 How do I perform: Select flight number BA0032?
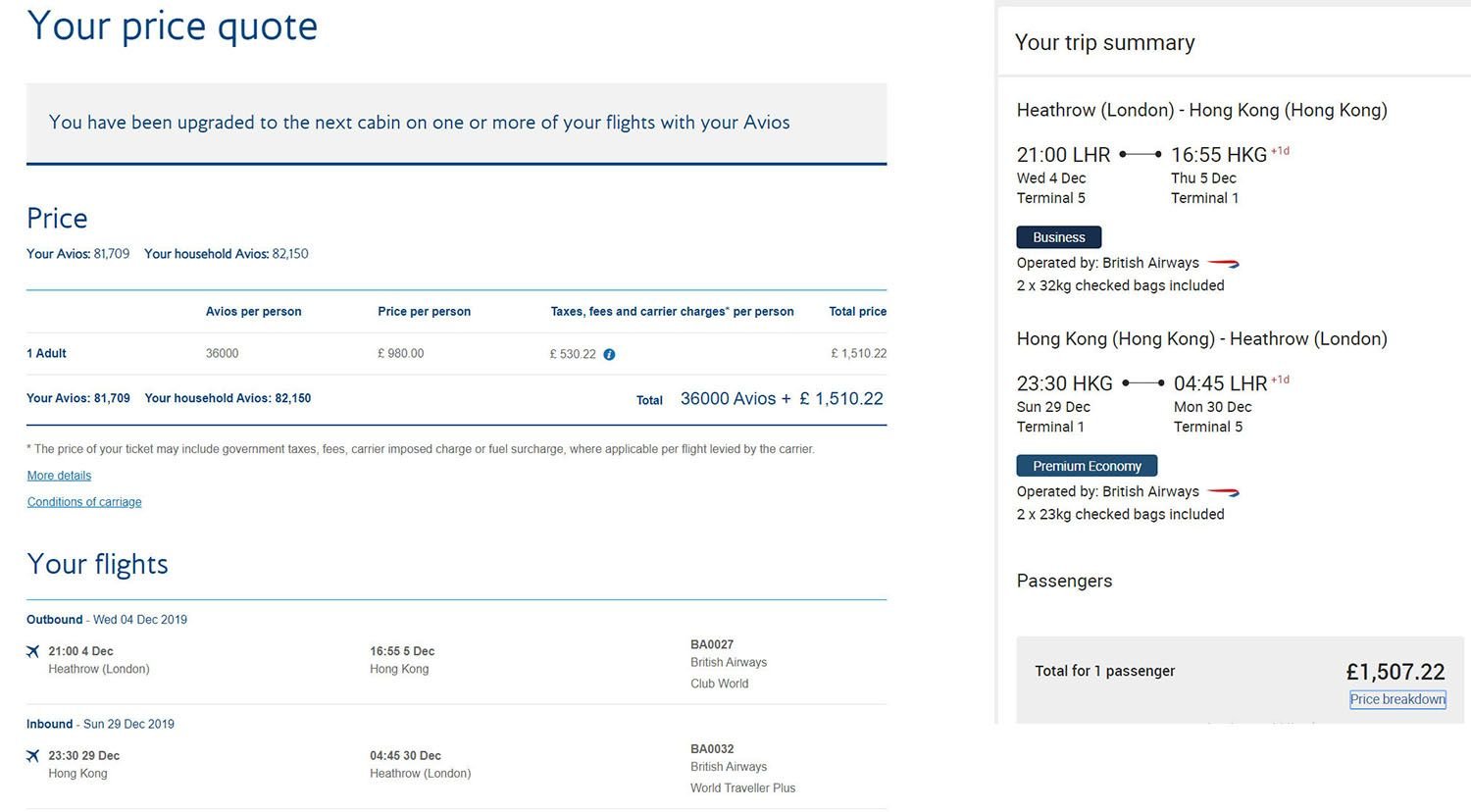[x=712, y=748]
